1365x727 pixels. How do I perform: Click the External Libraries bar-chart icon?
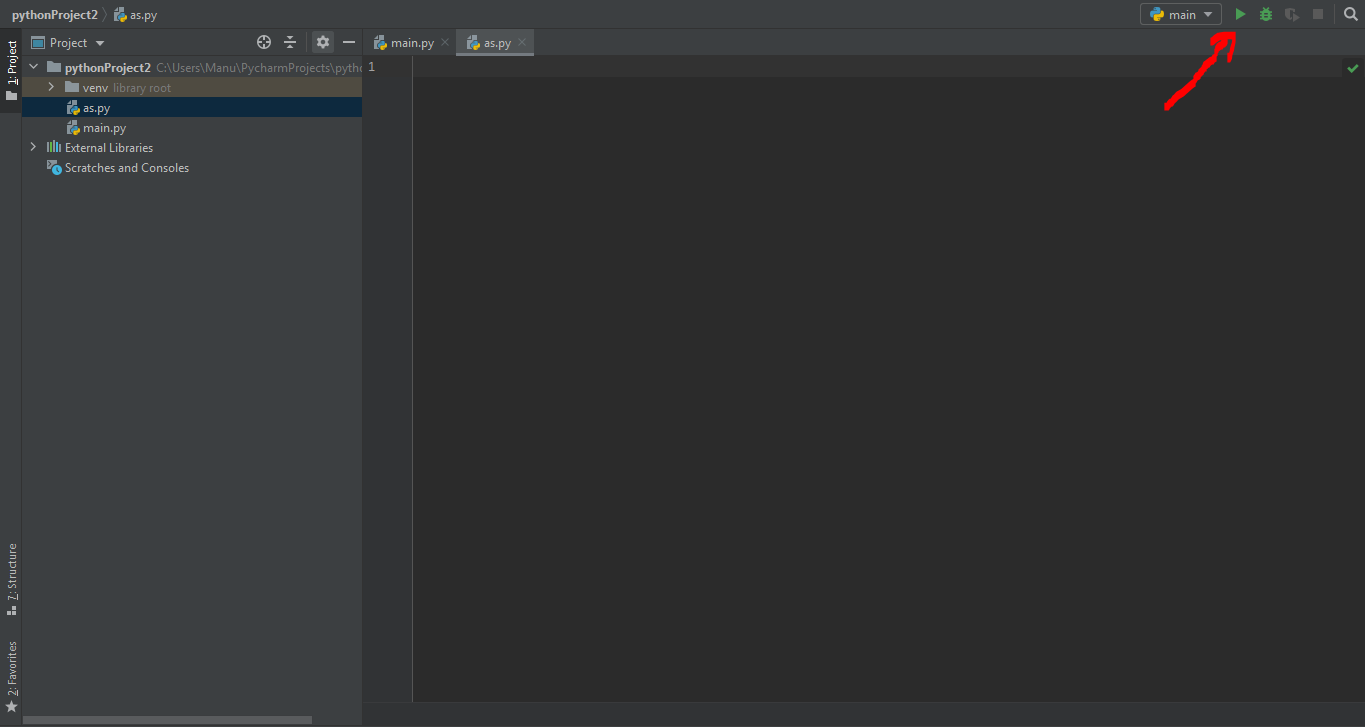click(54, 147)
